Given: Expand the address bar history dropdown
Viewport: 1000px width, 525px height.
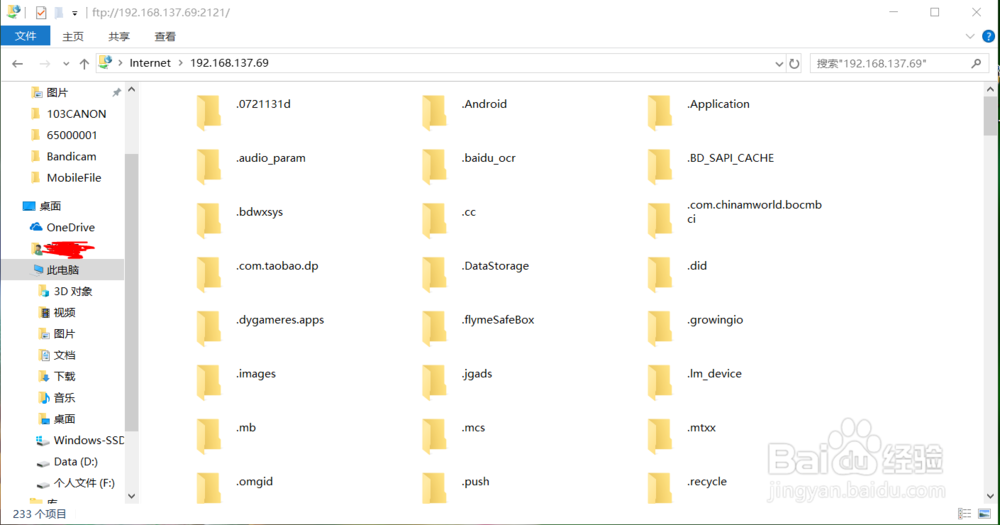Looking at the screenshot, I should coord(779,64).
